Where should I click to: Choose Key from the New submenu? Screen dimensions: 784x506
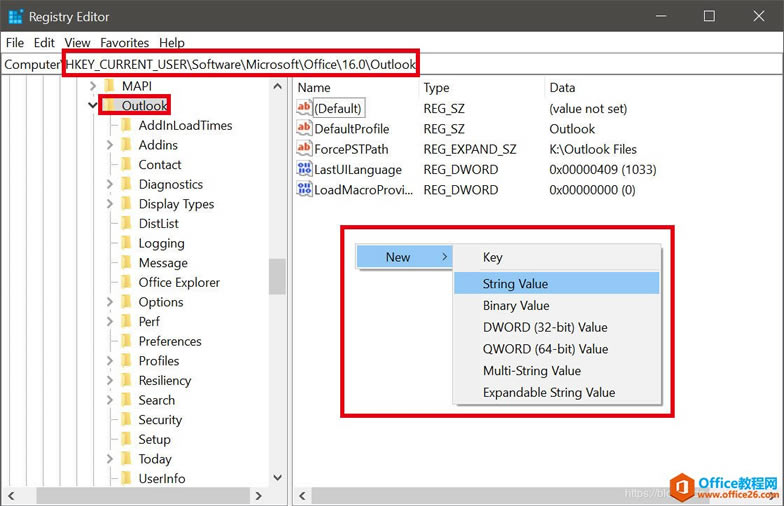557,258
